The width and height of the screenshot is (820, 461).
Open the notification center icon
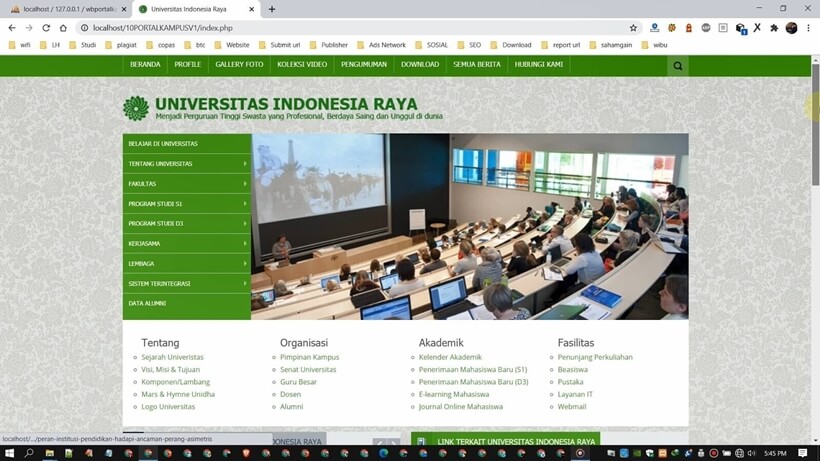(803, 453)
